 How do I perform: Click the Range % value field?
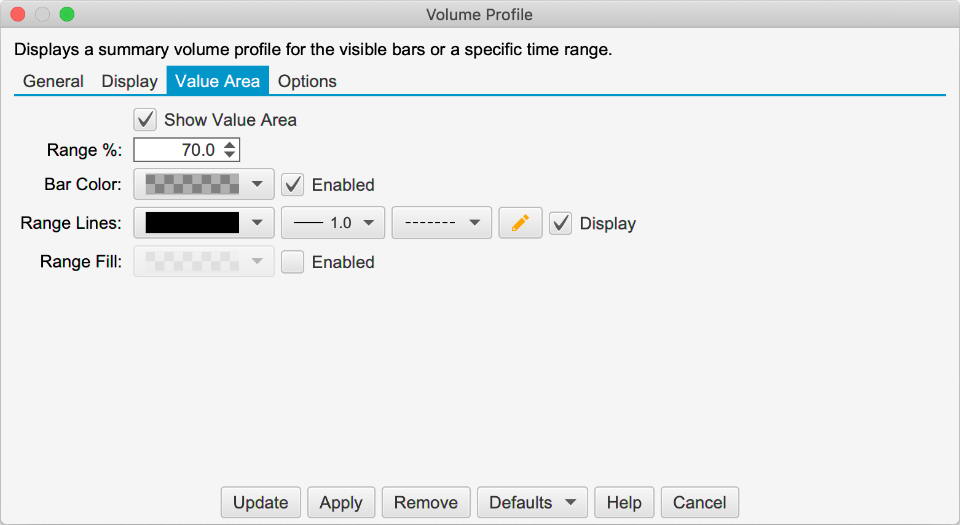pyautogui.click(x=178, y=150)
